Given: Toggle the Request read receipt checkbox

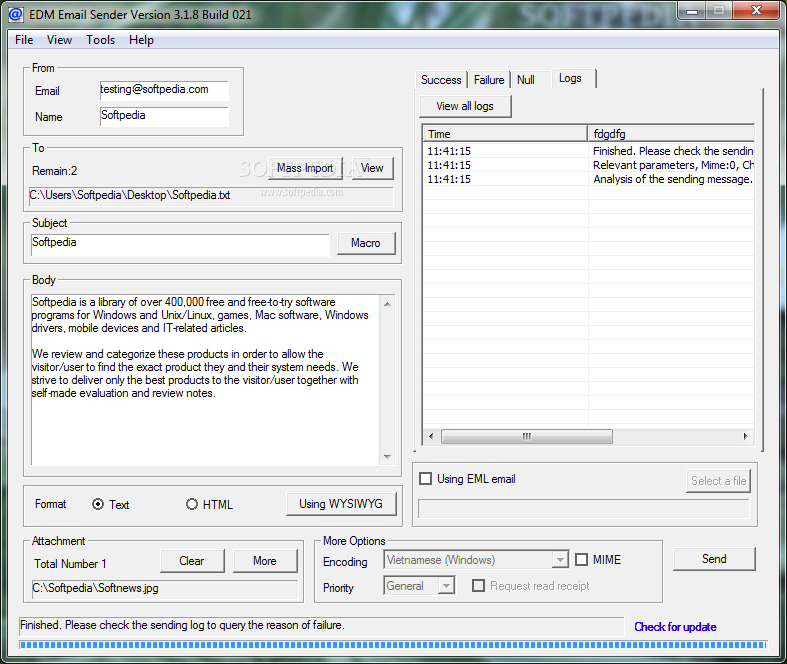Looking at the screenshot, I should pyautogui.click(x=478, y=586).
